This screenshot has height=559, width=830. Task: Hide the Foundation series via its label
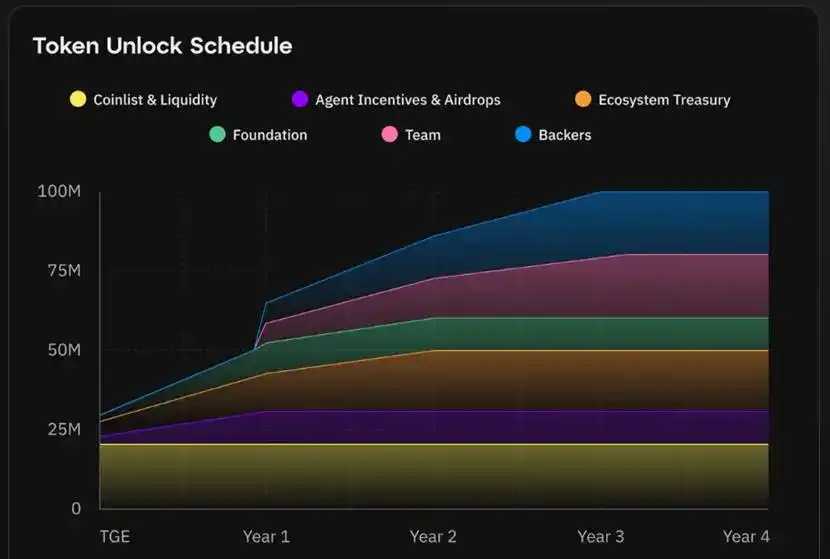pyautogui.click(x=270, y=135)
